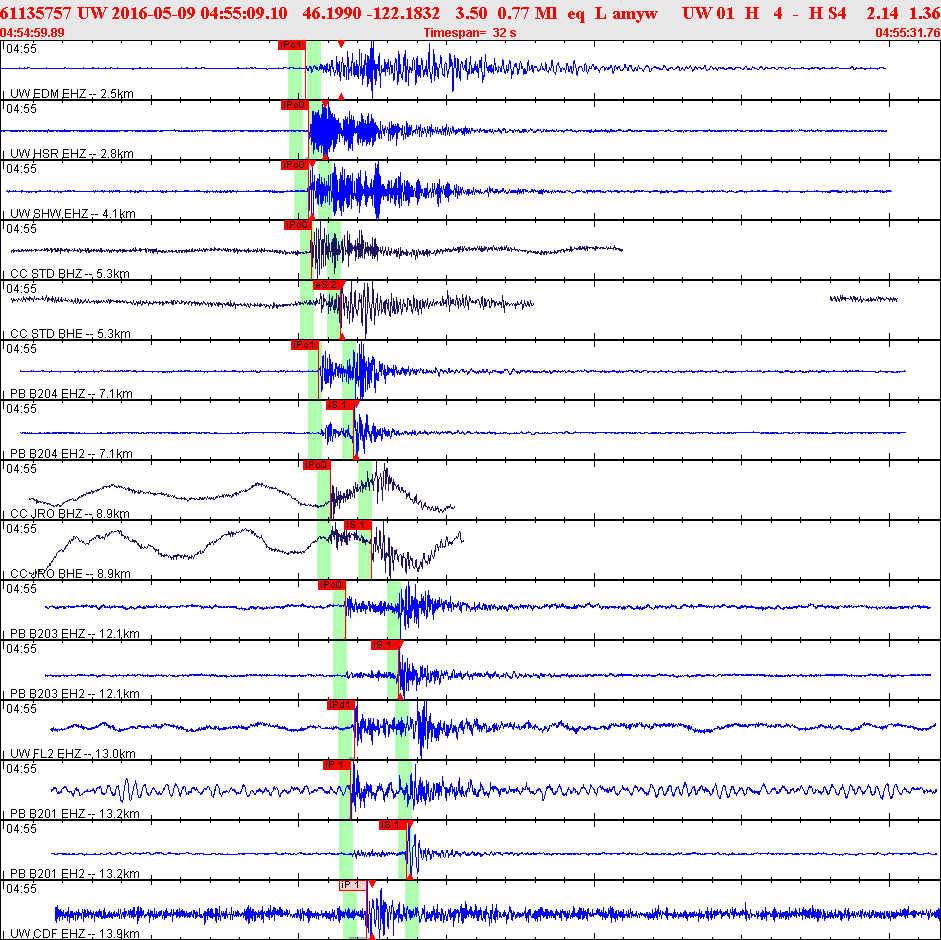Select the iPc1 pick flag on UW EDM EHZ

(292, 45)
